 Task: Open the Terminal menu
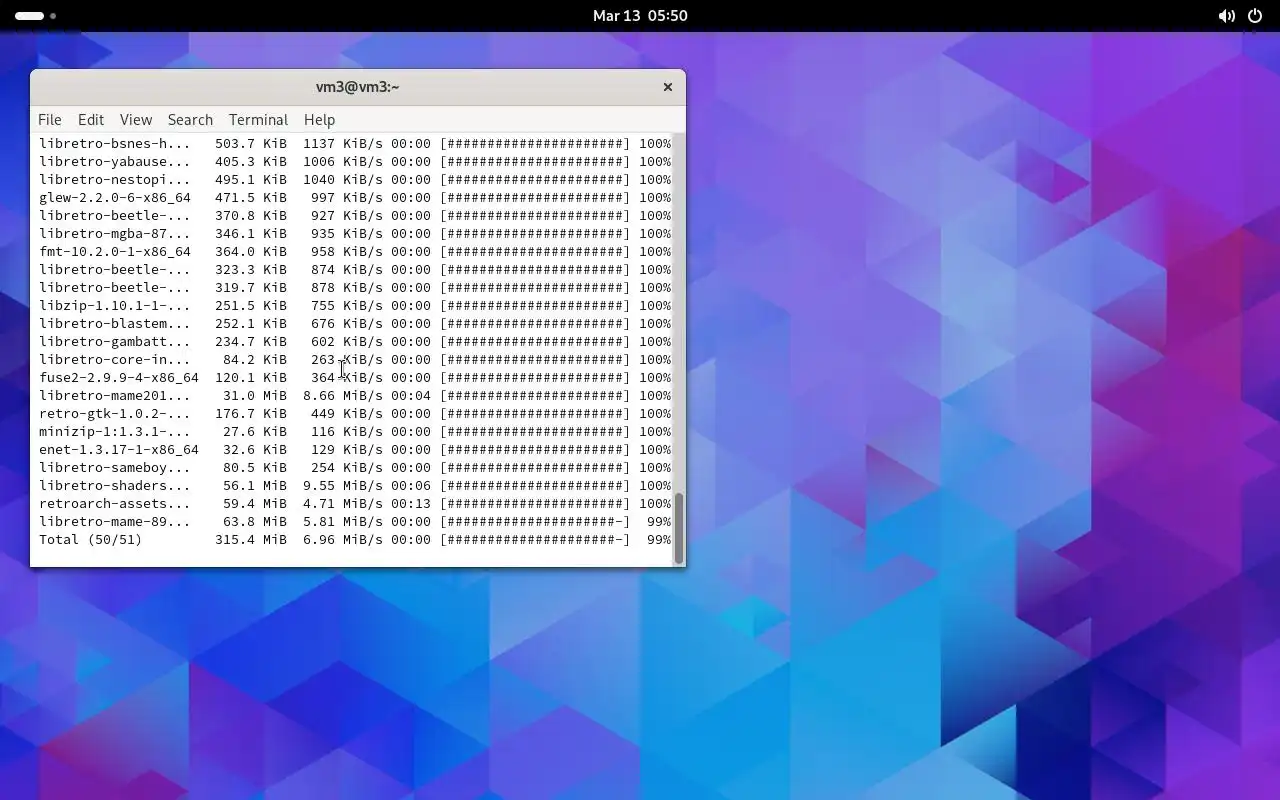pos(258,119)
